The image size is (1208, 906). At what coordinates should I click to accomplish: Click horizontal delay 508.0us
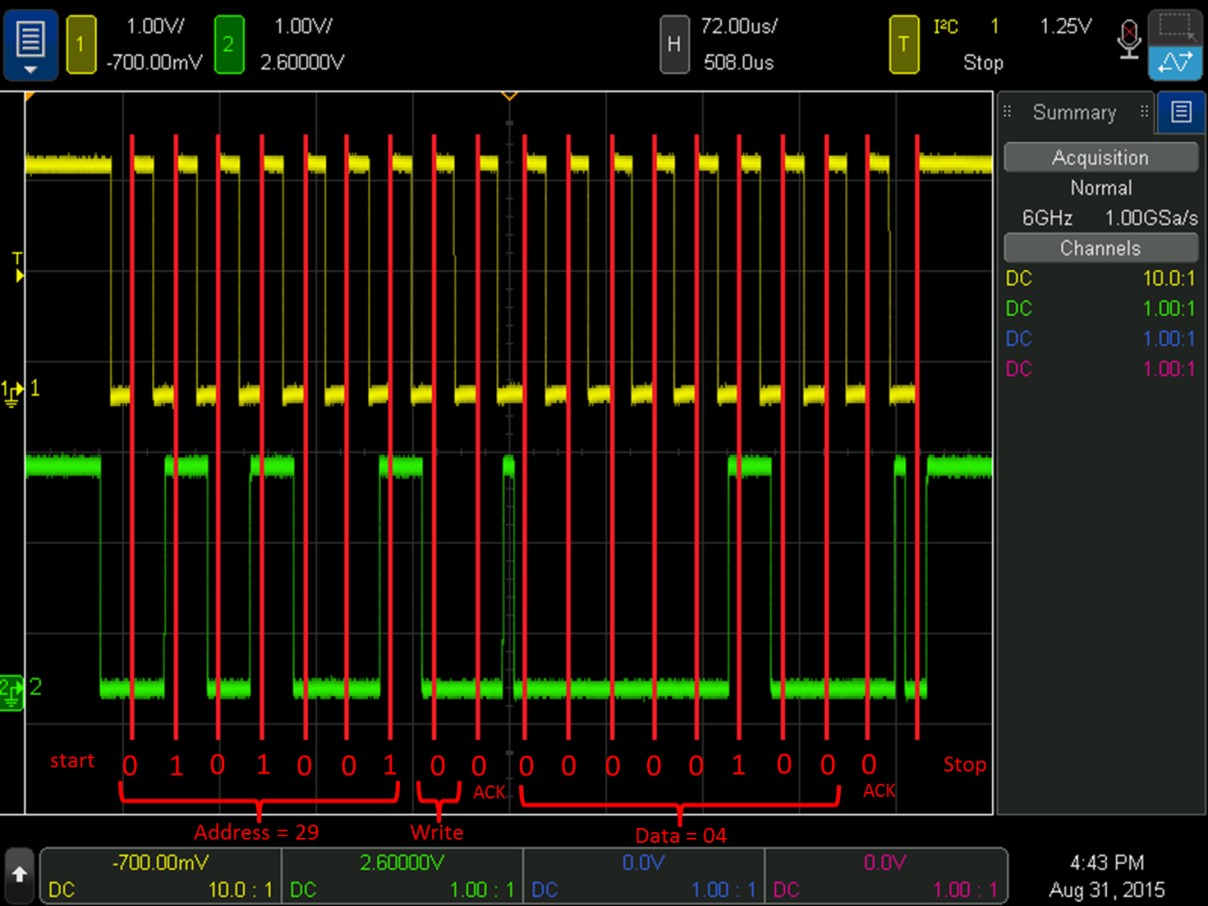[739, 62]
